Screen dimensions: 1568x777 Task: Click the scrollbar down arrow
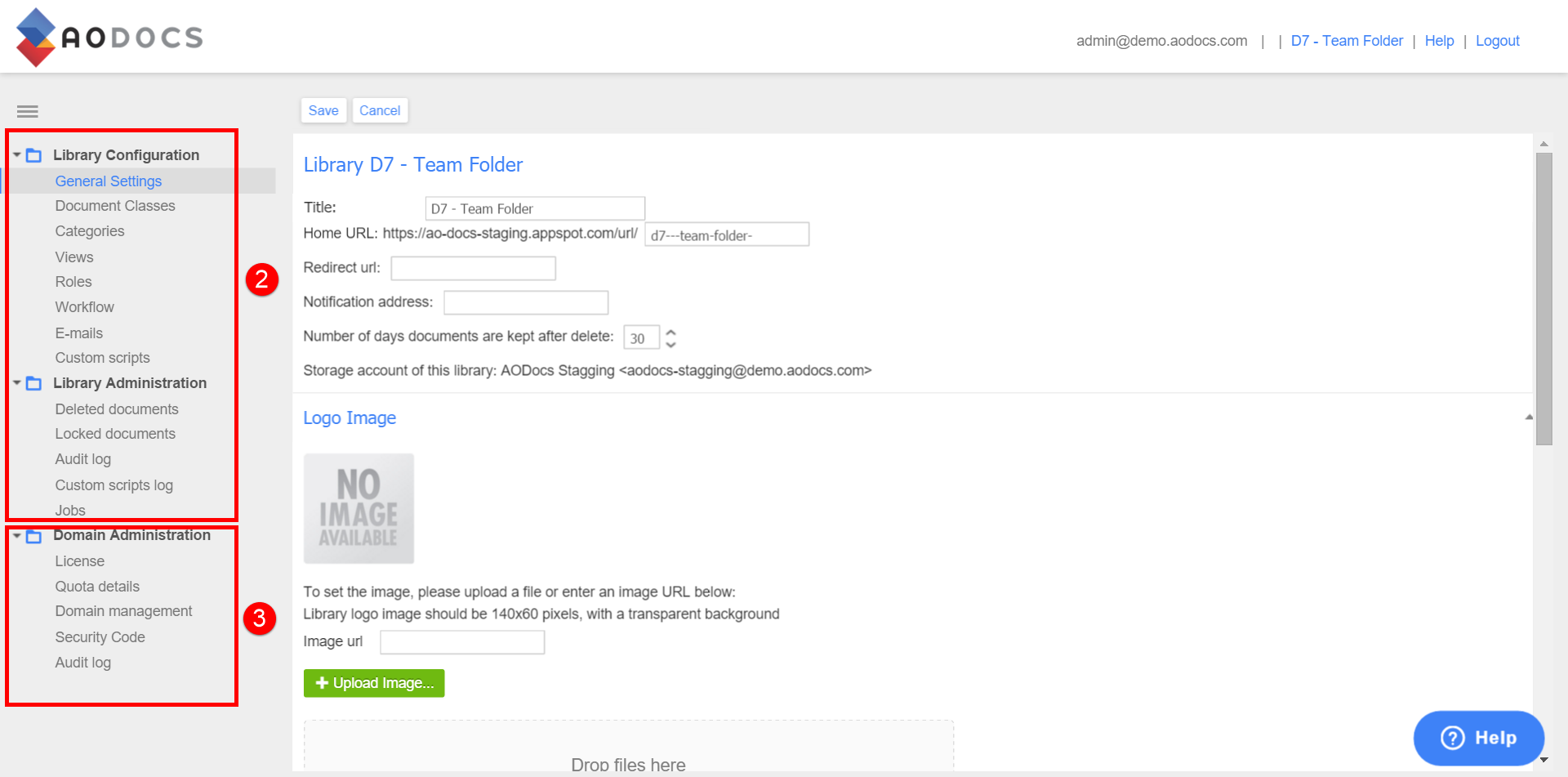(x=1543, y=760)
